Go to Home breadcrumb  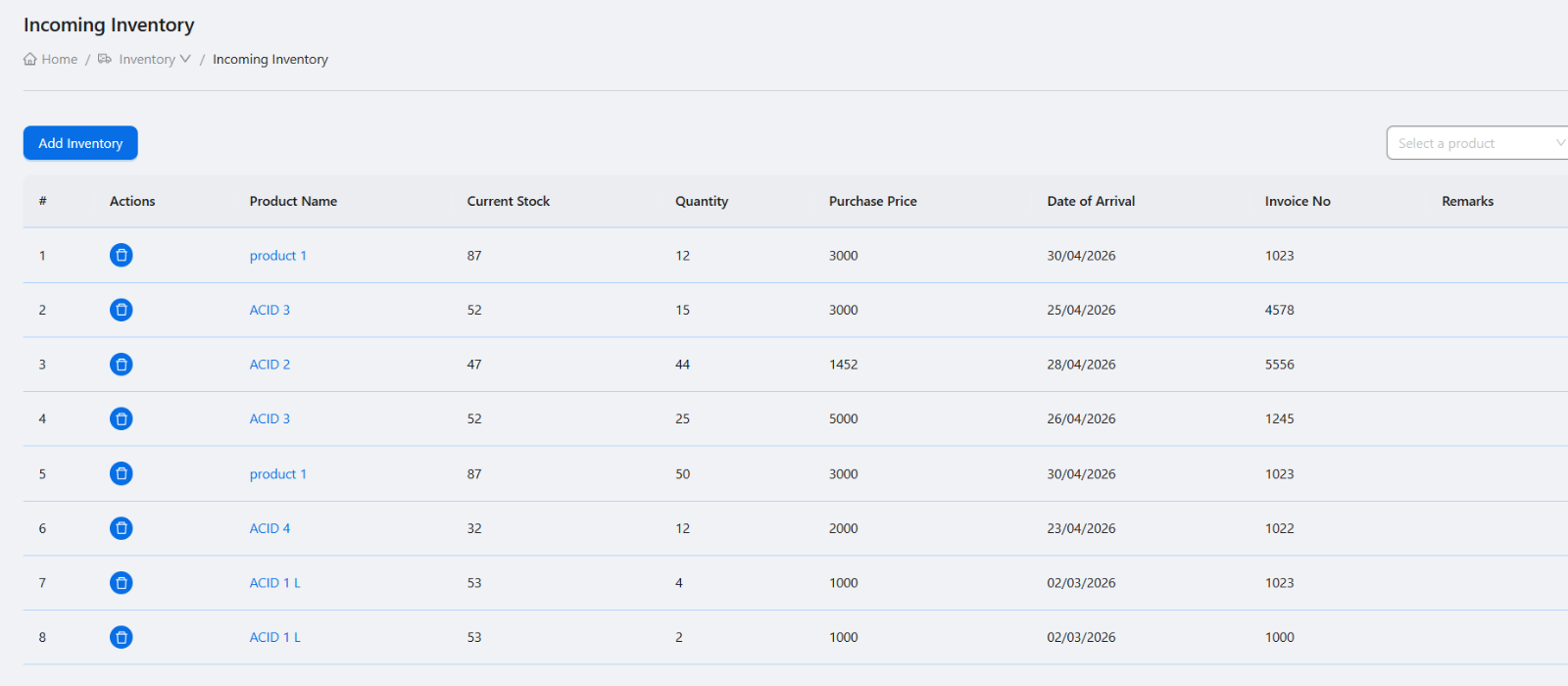pyautogui.click(x=51, y=59)
